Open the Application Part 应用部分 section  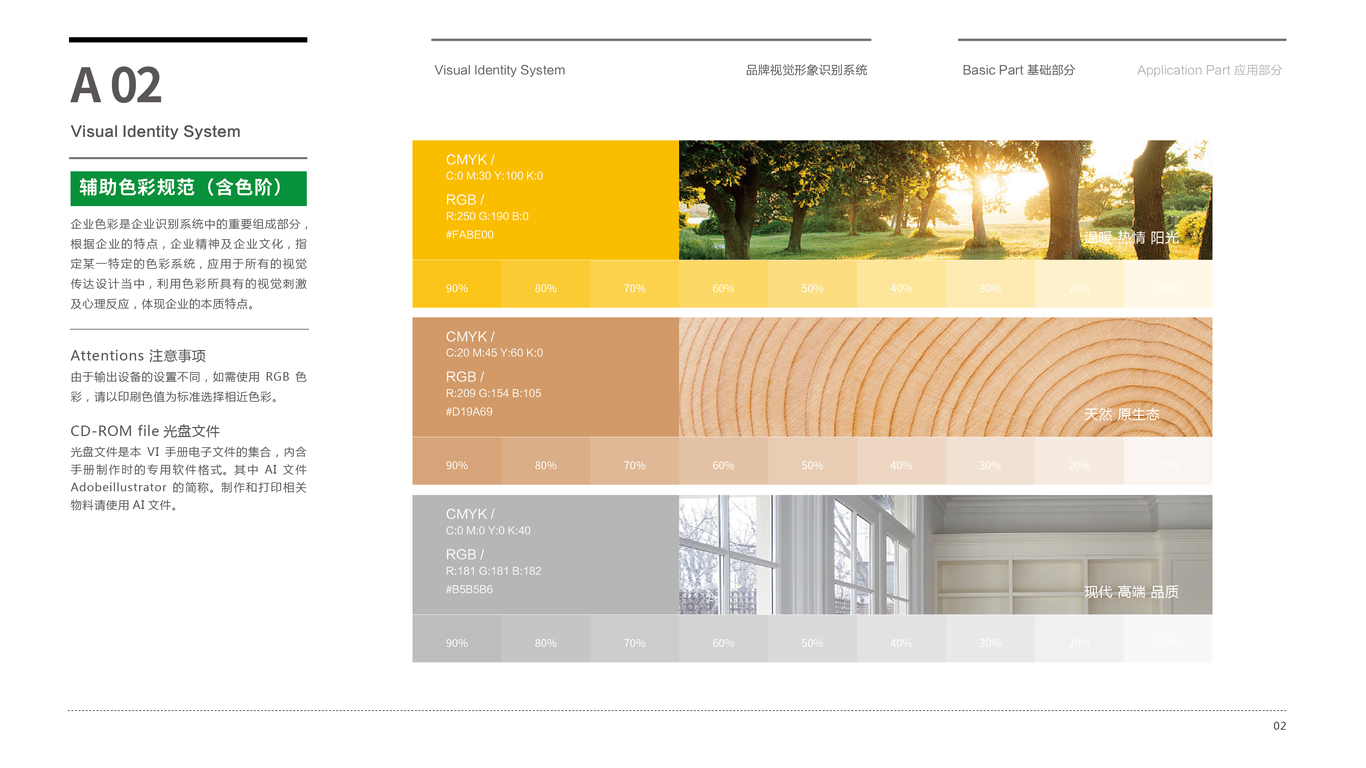click(1209, 70)
